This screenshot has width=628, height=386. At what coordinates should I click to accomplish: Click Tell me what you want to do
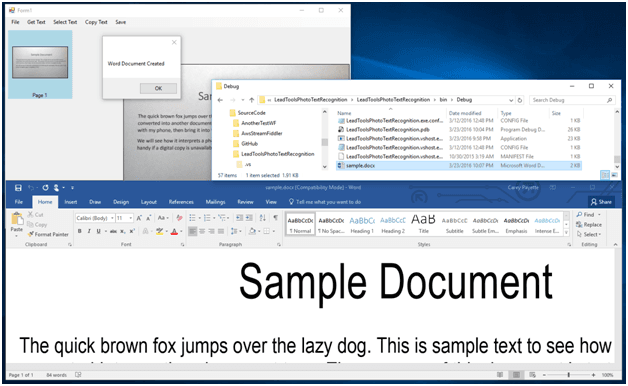tap(325, 202)
